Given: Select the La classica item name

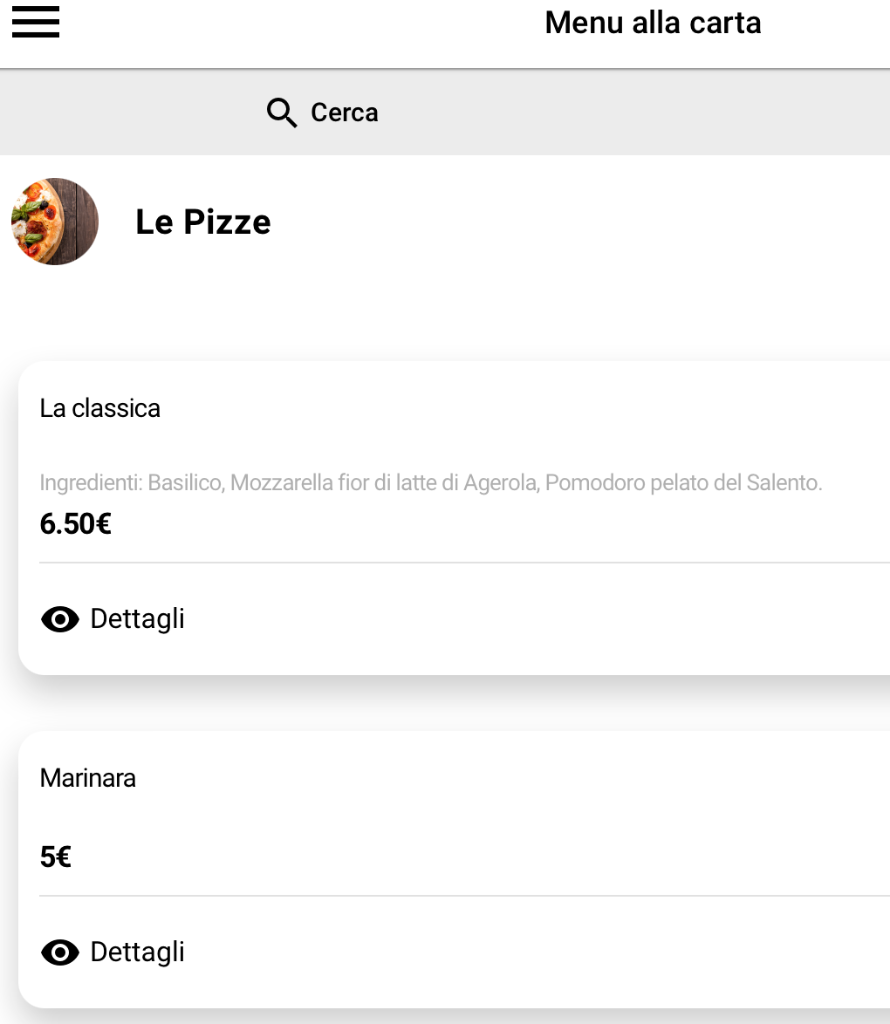Looking at the screenshot, I should pos(100,408).
